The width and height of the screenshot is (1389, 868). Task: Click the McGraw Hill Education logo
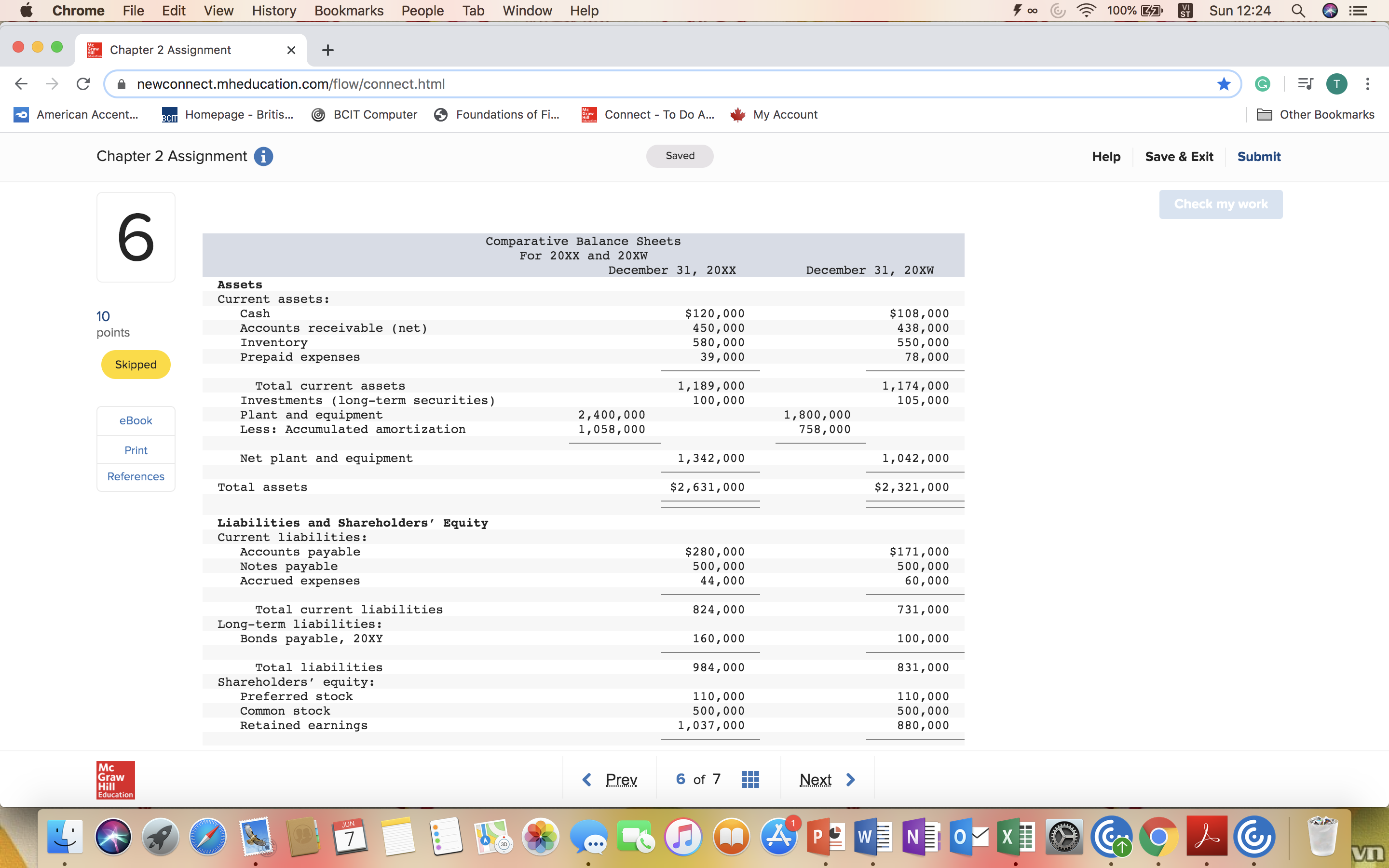[x=115, y=780]
